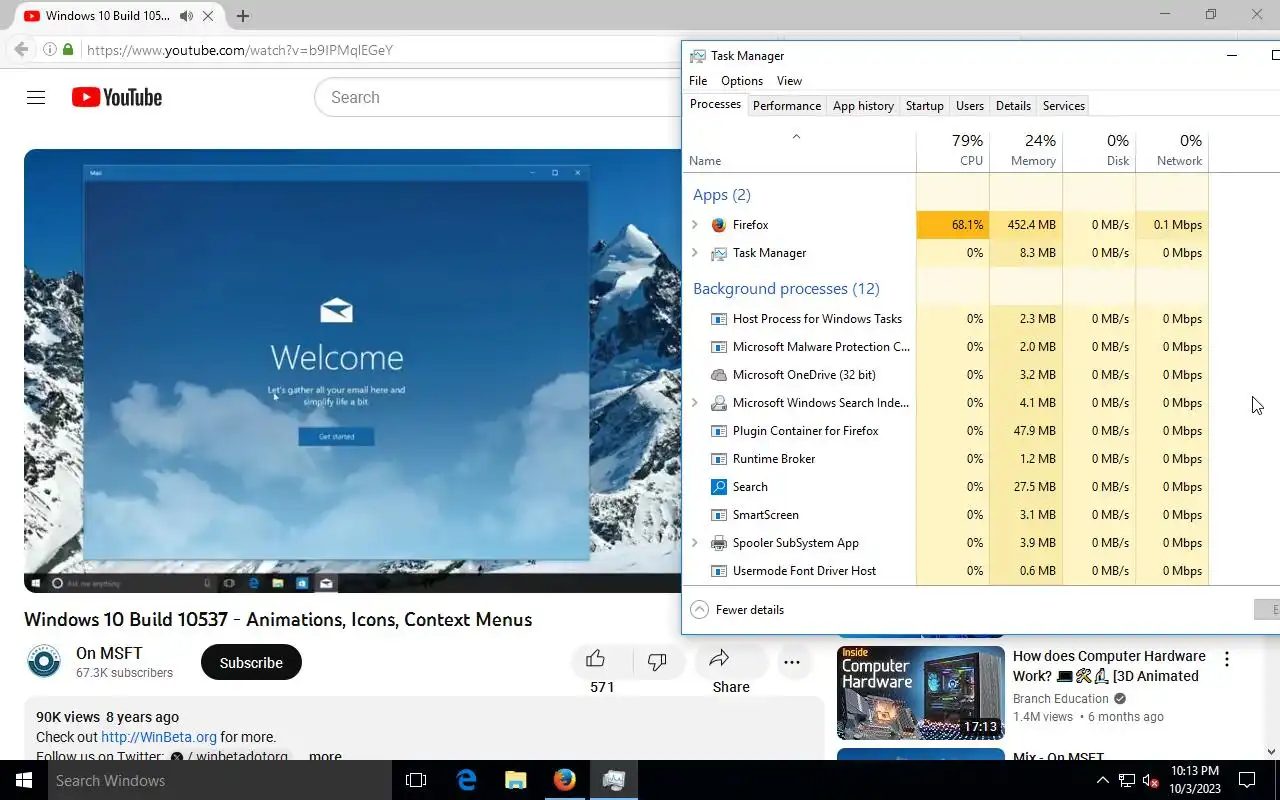
Task: Open On MSFT channel name link
Action: click(109, 654)
